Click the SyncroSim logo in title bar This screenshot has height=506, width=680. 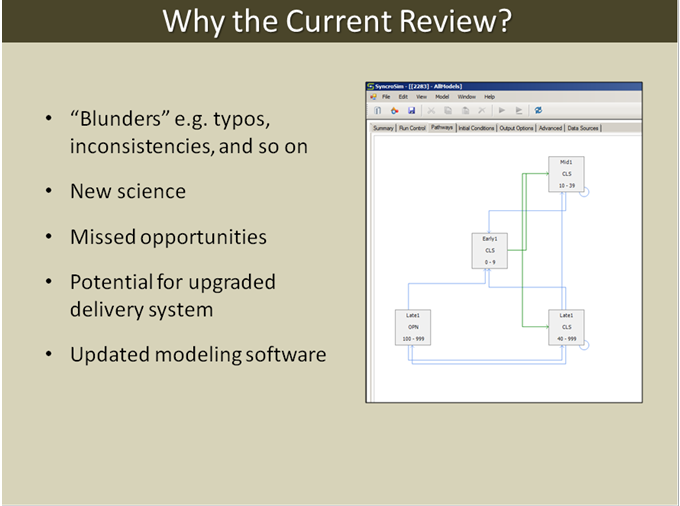click(x=370, y=86)
